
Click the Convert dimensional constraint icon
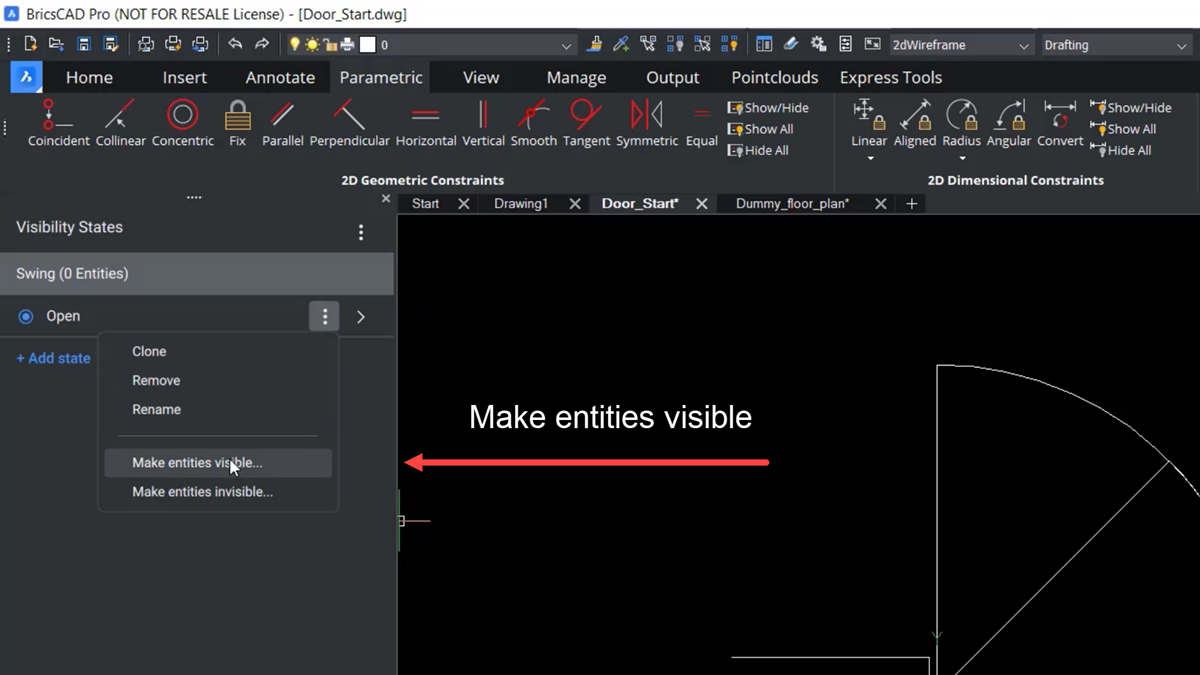(x=1060, y=122)
